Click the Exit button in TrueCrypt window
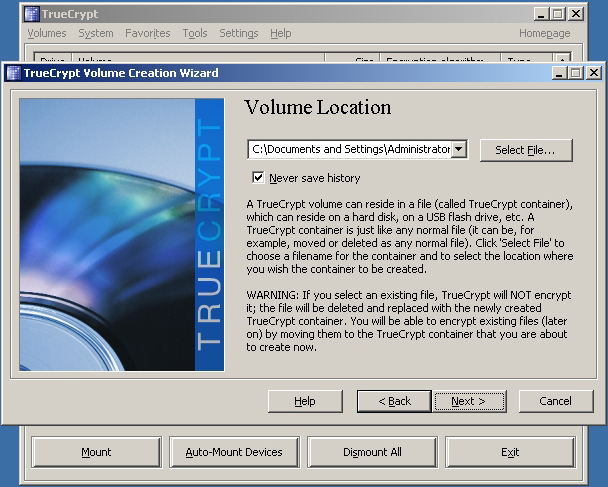 click(x=510, y=452)
